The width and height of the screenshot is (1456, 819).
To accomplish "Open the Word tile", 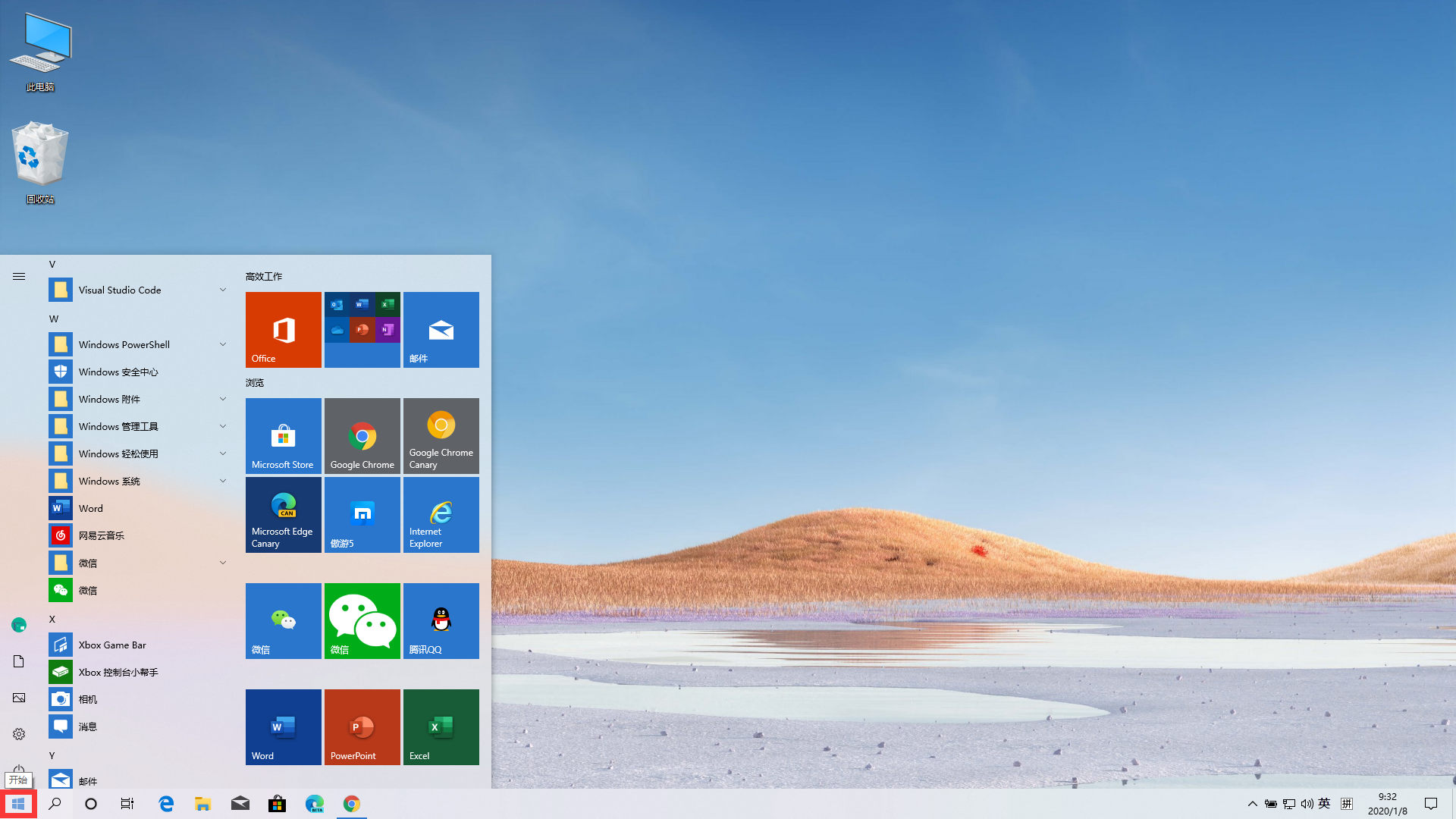I will (x=283, y=727).
